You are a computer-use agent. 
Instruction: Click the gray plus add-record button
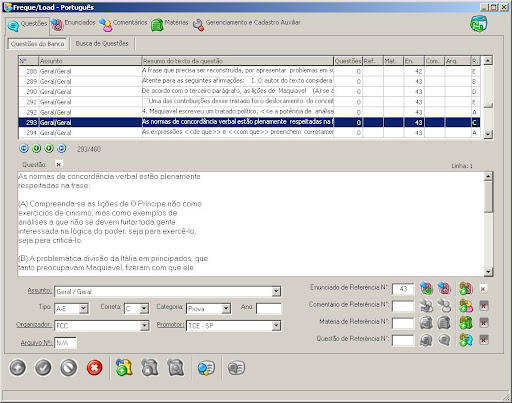coord(18,368)
